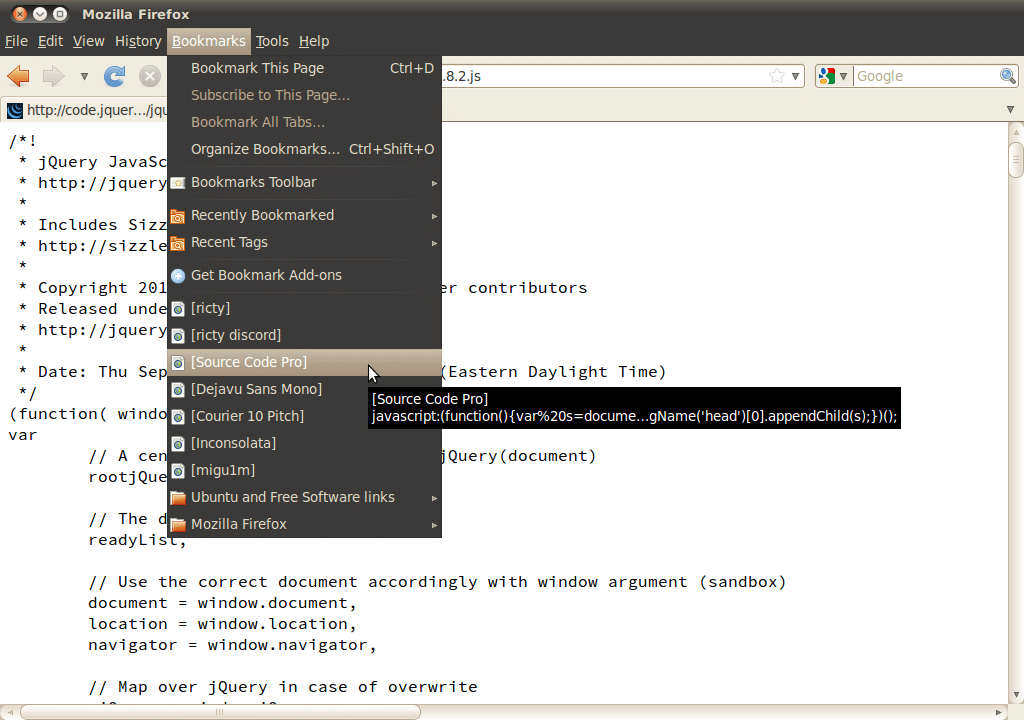Click the forward navigation arrow
1024x720 pixels.
tap(51, 75)
